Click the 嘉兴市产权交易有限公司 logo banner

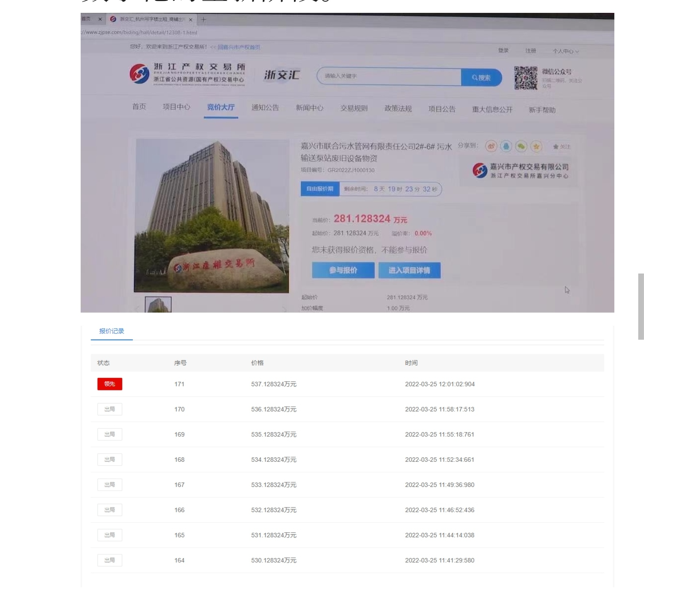pos(520,171)
